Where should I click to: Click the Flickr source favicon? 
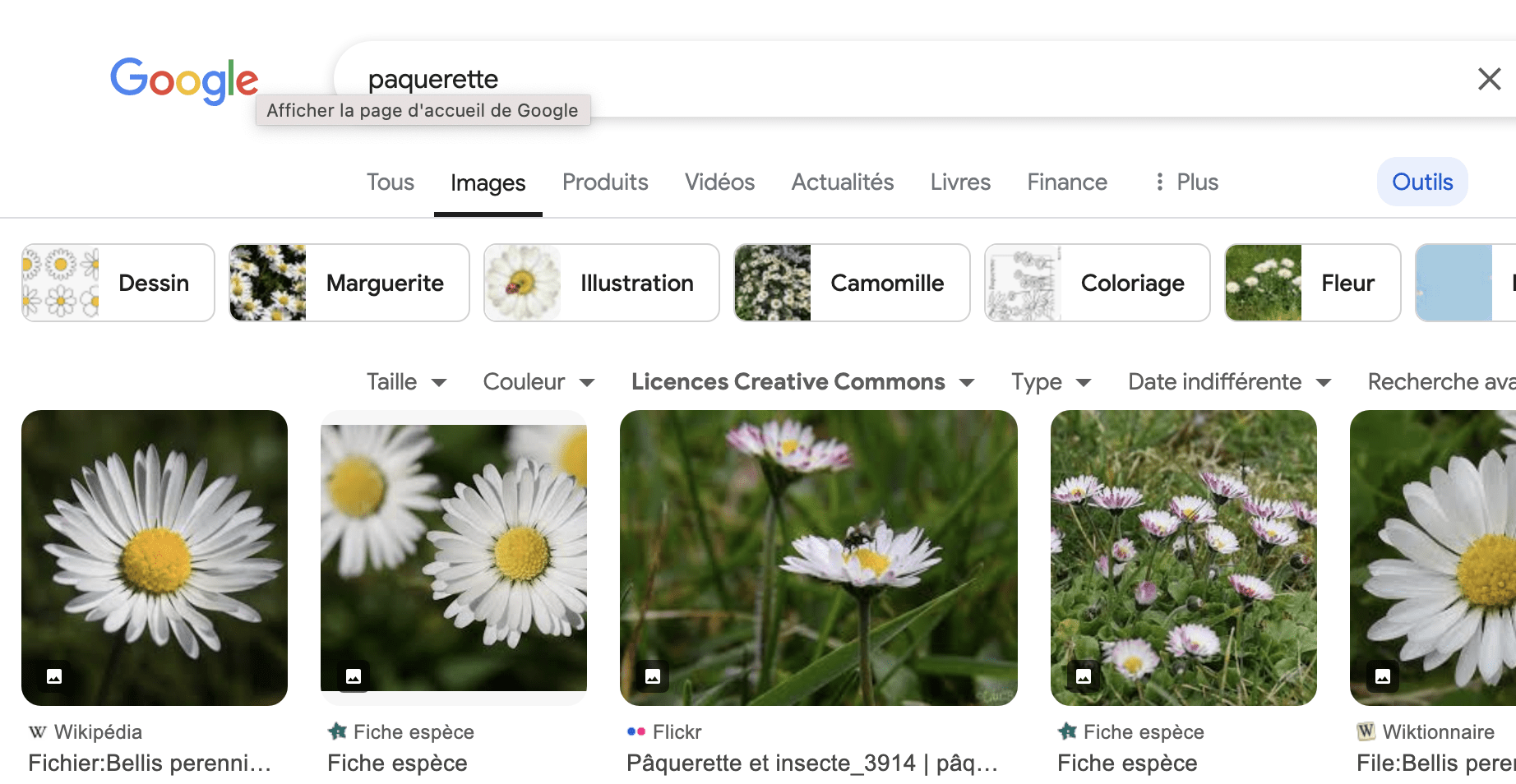636,731
